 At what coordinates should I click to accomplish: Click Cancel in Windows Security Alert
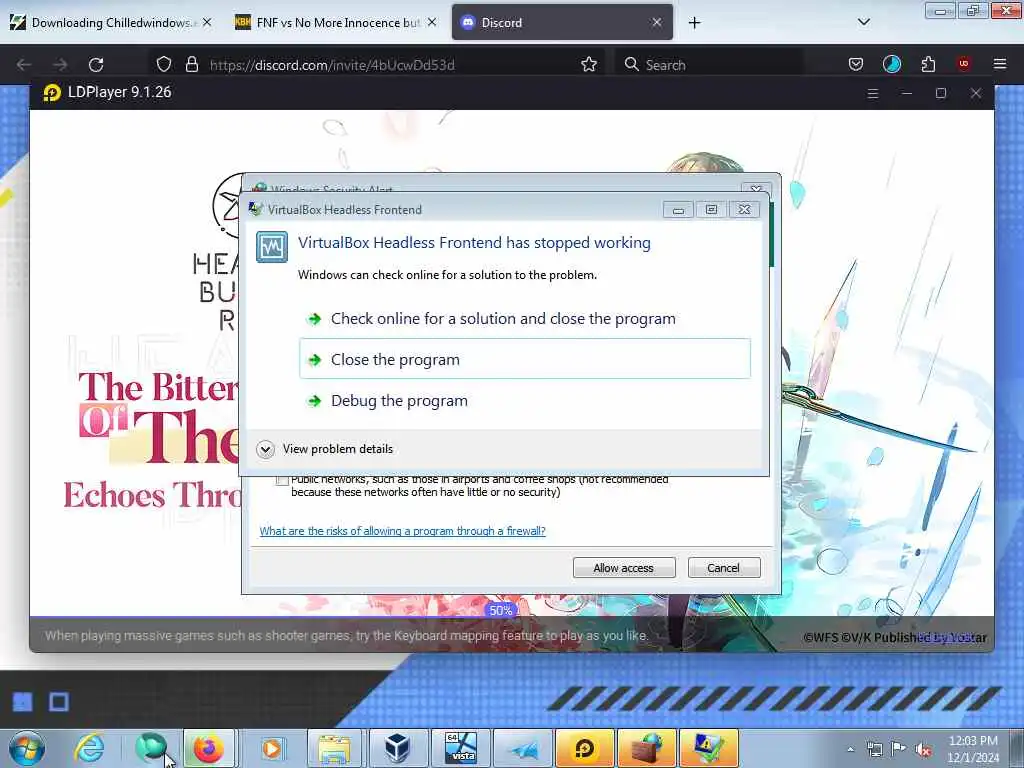(x=724, y=568)
